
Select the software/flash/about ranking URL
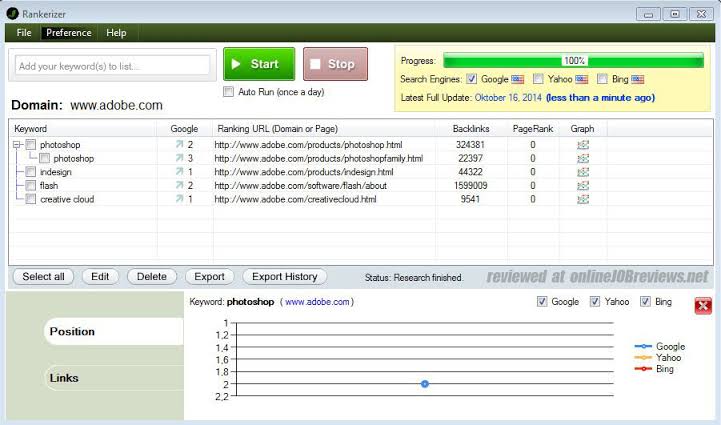300,186
